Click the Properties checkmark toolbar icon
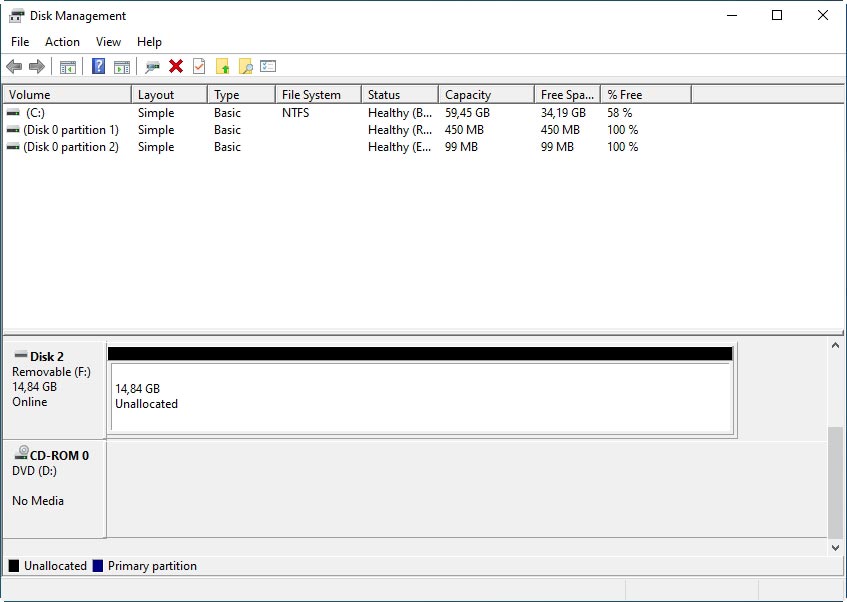This screenshot has height=602, width=847. click(x=199, y=66)
